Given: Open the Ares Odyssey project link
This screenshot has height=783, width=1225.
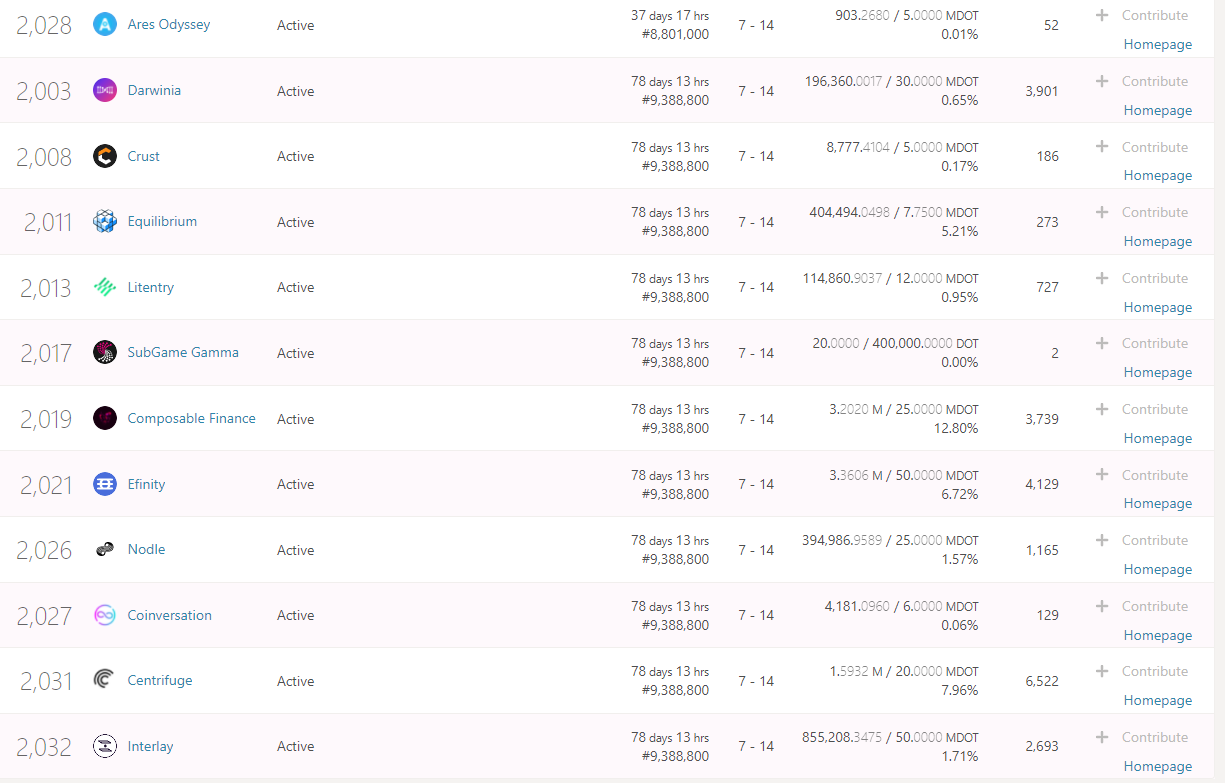Looking at the screenshot, I should point(169,24).
